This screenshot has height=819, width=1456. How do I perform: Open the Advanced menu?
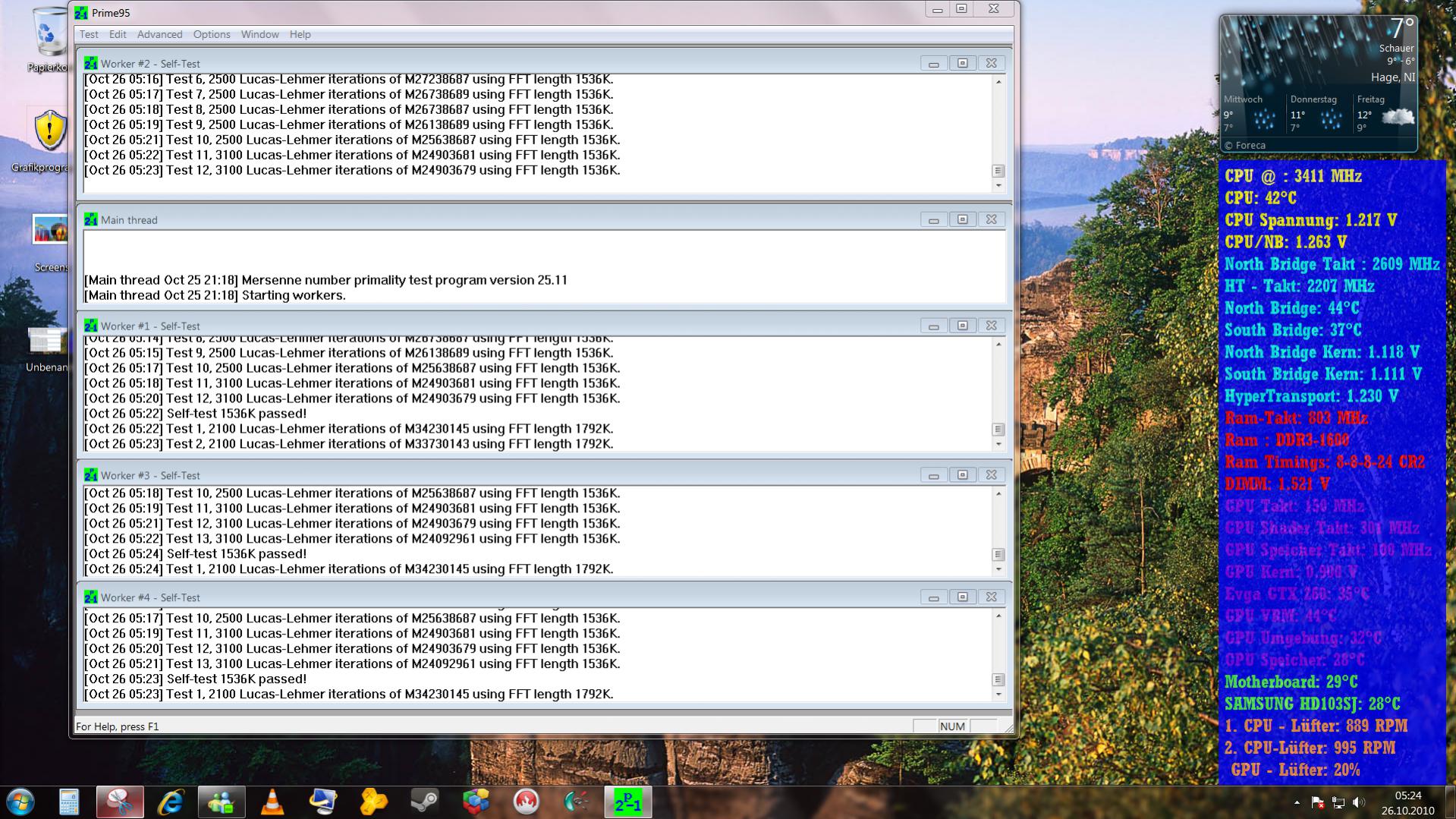coord(159,34)
